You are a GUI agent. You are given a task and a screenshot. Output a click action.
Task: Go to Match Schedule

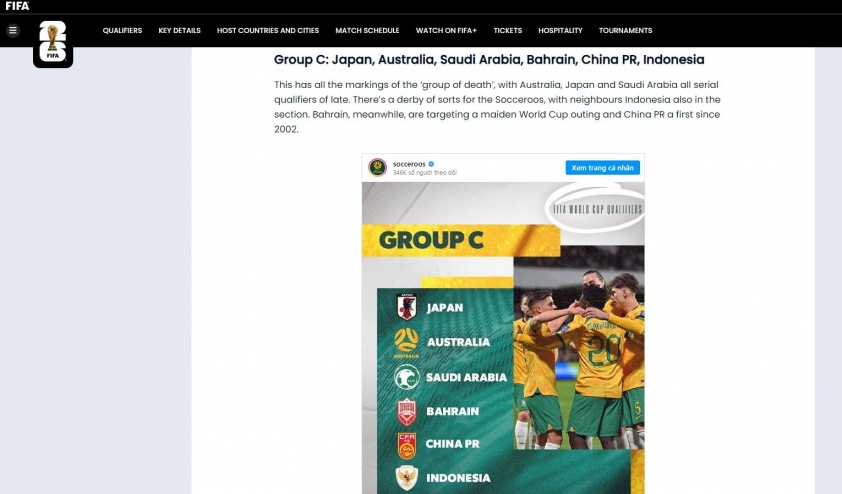367,31
